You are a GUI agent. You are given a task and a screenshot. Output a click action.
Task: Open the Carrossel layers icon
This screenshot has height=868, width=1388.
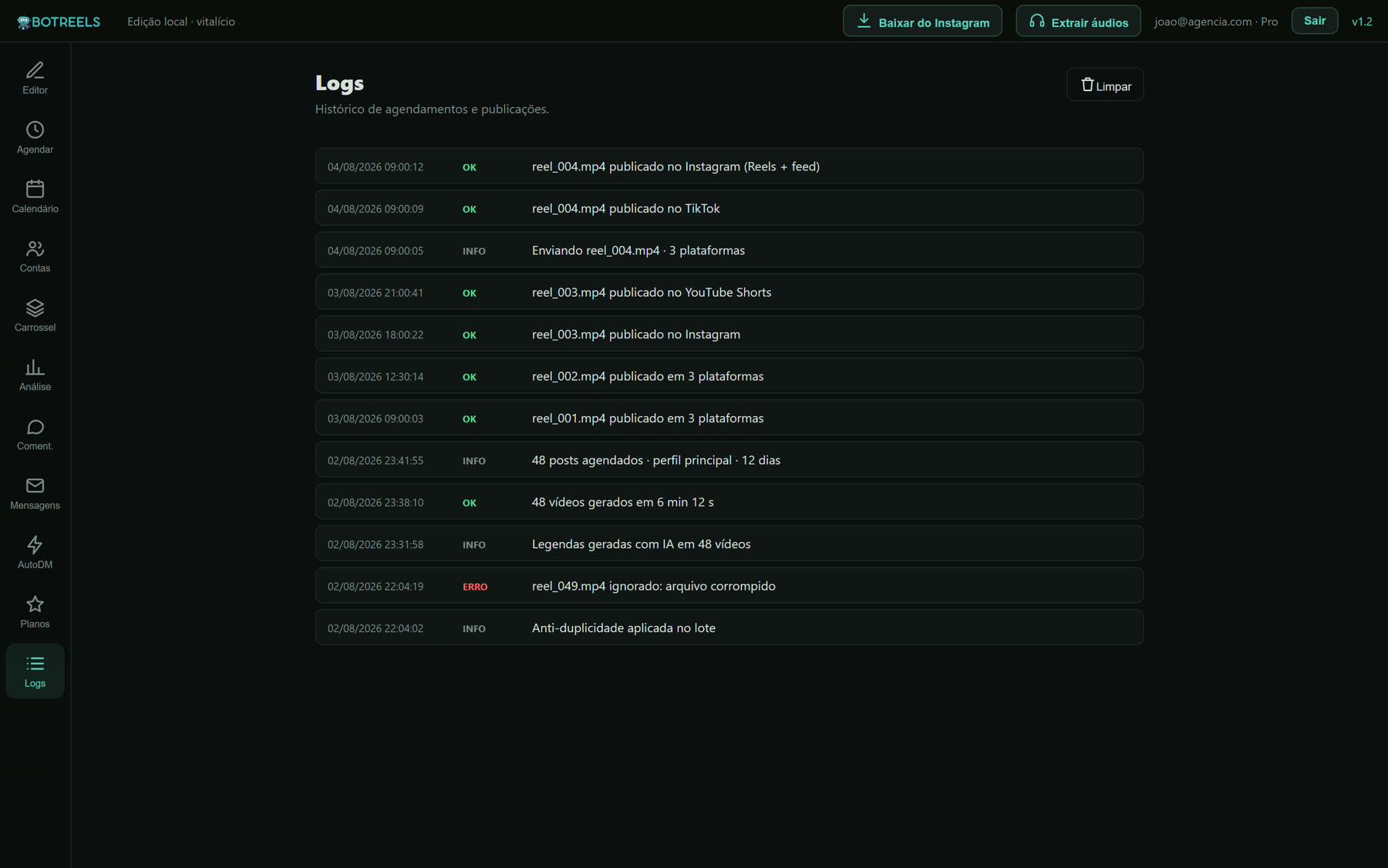pyautogui.click(x=35, y=308)
